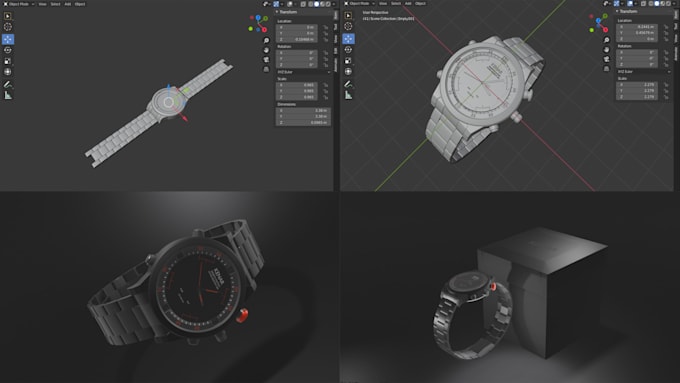680x383 pixels.
Task: Open XYZ Euler rotation dropdown in left viewport
Action: (x=304, y=72)
